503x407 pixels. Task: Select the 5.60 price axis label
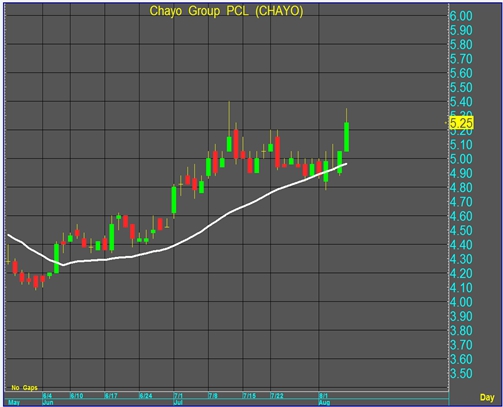[461, 73]
